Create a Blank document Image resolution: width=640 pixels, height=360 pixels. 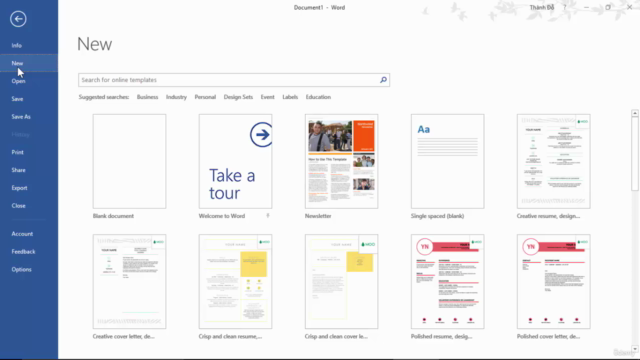pyautogui.click(x=129, y=161)
